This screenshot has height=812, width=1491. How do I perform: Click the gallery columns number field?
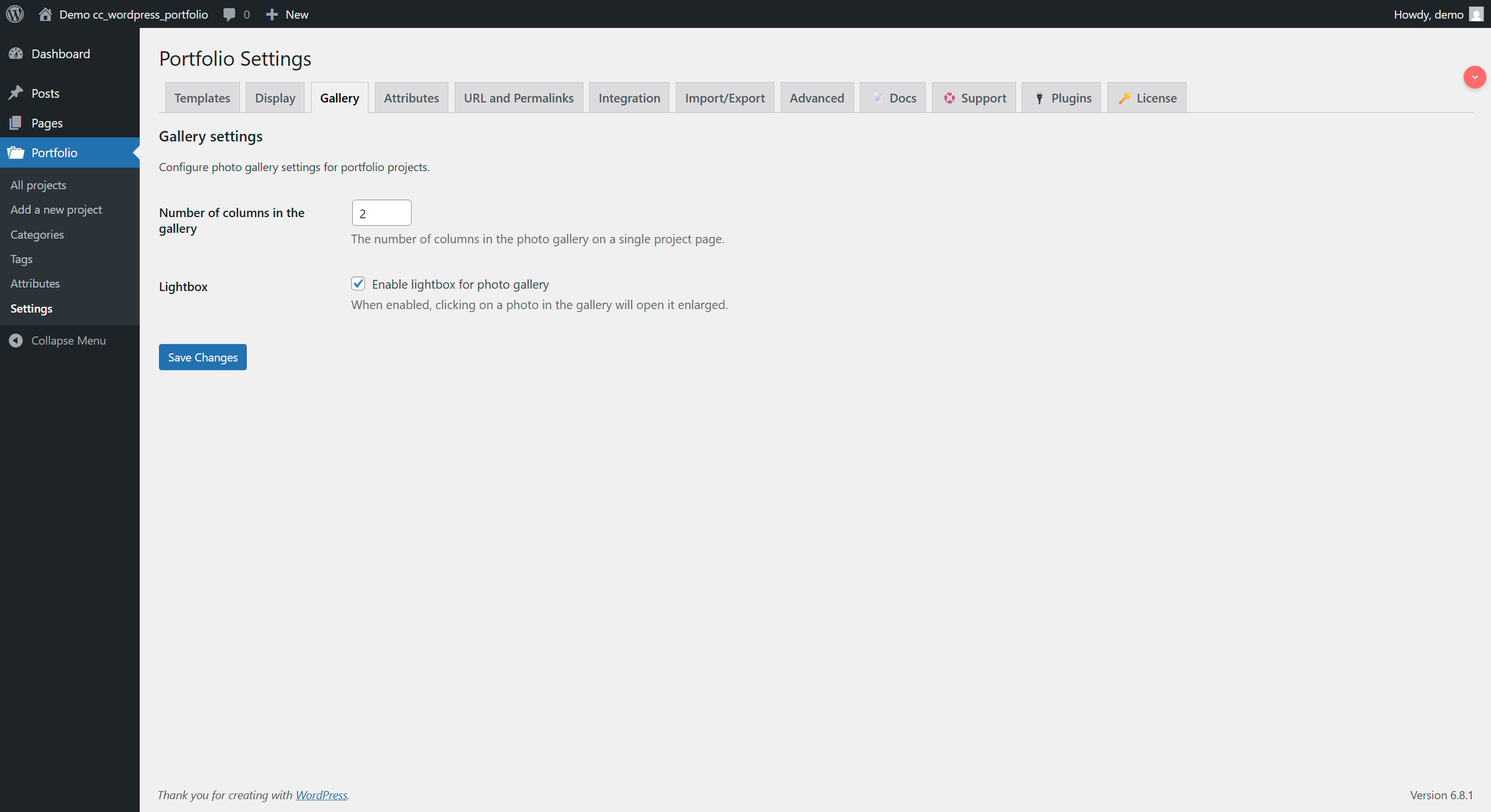(381, 212)
